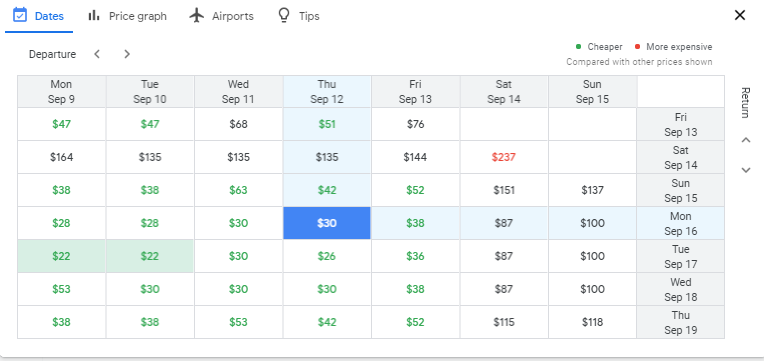Select $47 fare departing Tue Sep 10
Screen dimensions: 764x361
(150, 124)
